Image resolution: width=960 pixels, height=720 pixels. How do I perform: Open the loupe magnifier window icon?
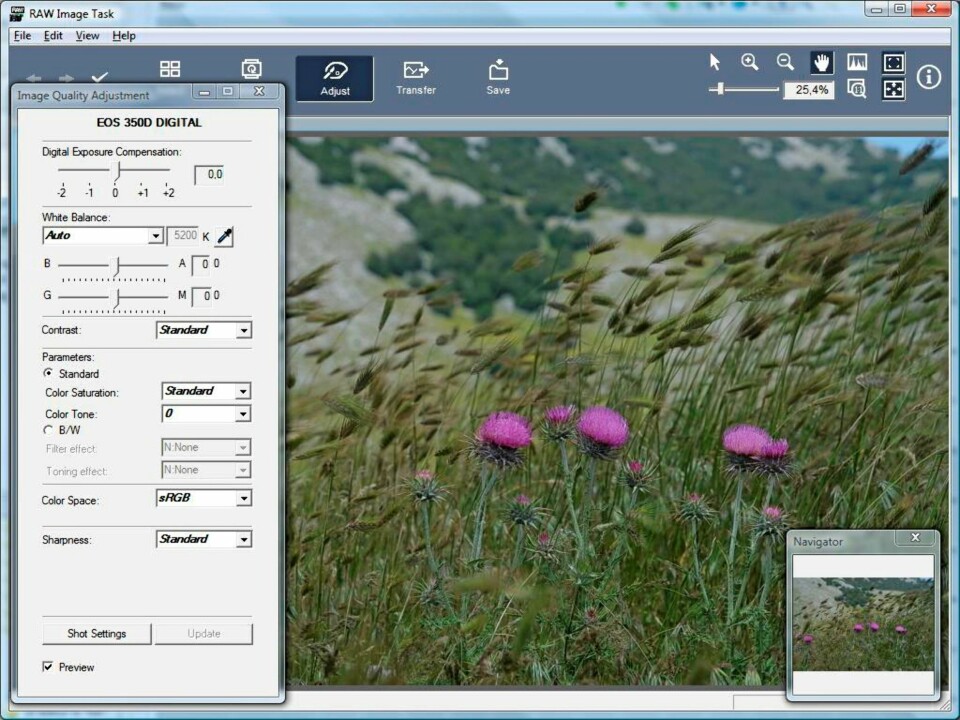(x=857, y=89)
